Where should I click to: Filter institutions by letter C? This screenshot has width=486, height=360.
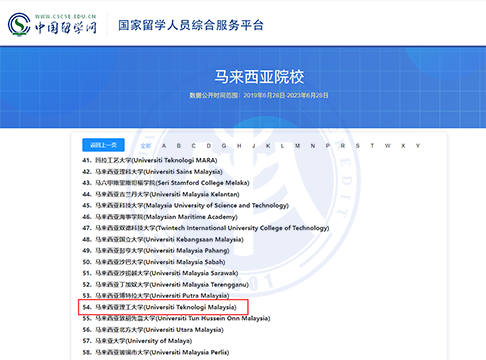pos(193,146)
